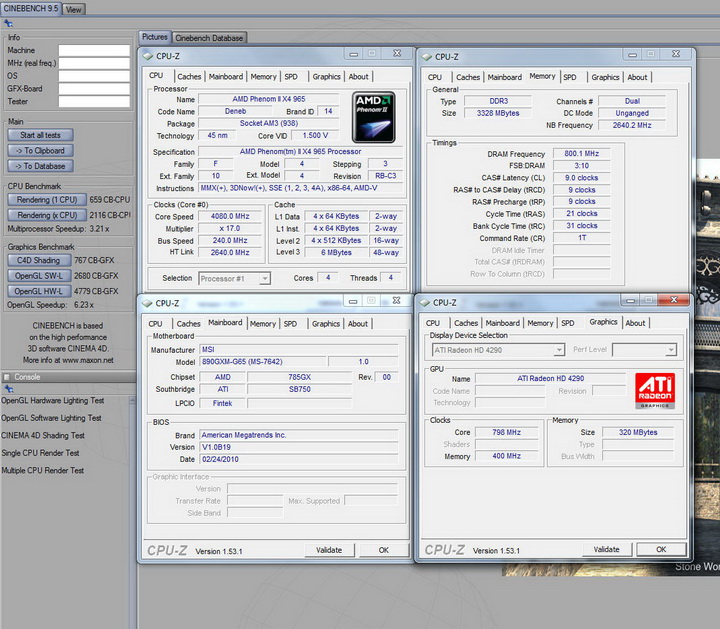The width and height of the screenshot is (720, 629).
Task: Select the SPD tab in the Memory window
Action: (569, 77)
